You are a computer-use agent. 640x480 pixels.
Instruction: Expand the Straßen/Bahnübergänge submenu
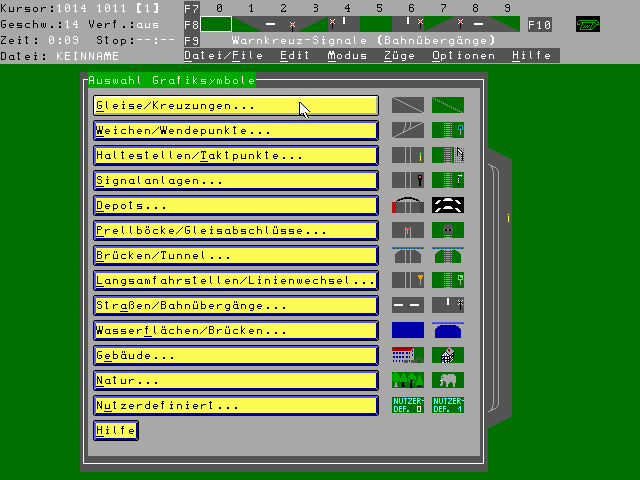click(235, 305)
